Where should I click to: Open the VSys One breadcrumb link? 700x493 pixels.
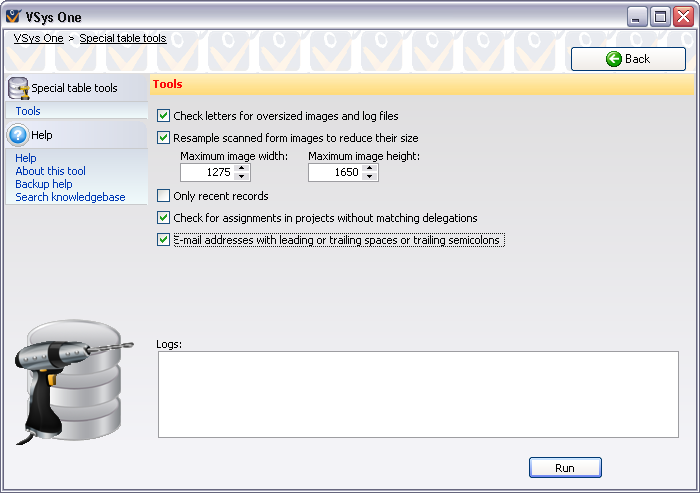(38, 38)
